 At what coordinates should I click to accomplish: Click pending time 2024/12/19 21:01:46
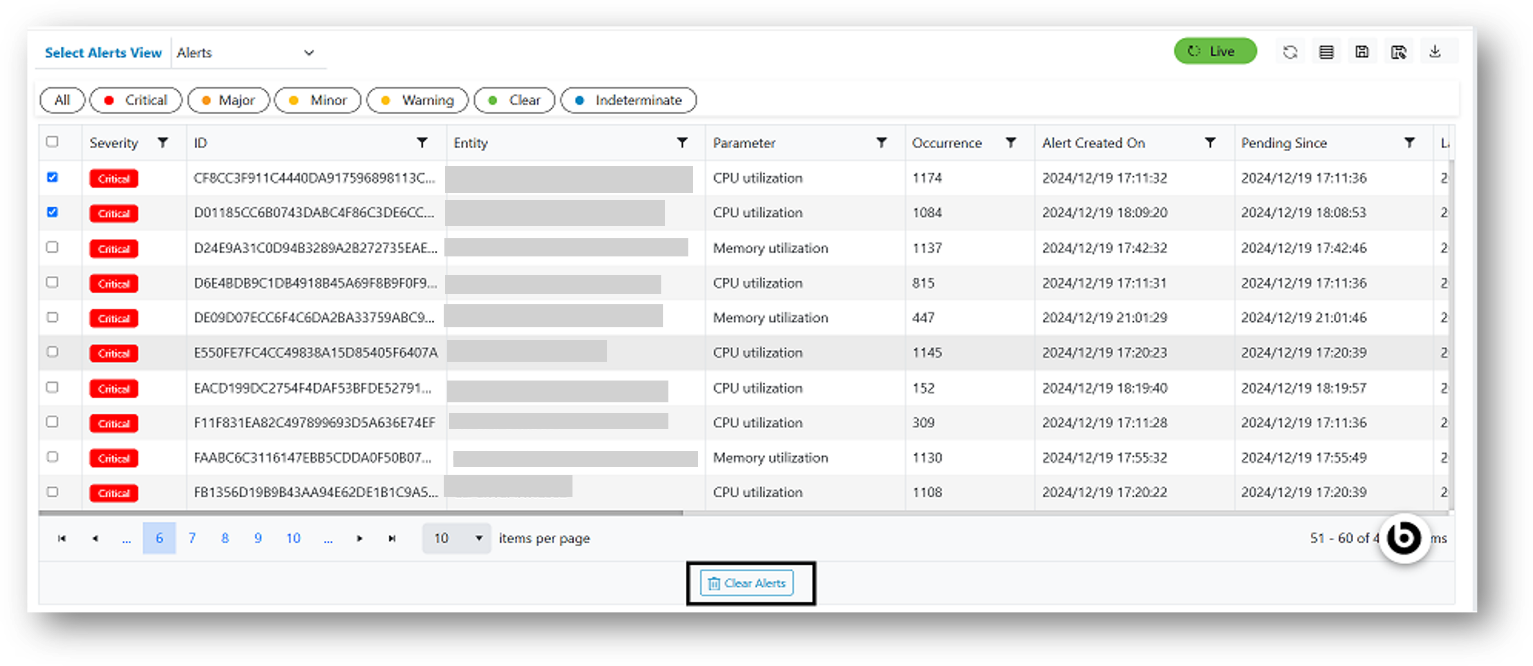point(1303,318)
